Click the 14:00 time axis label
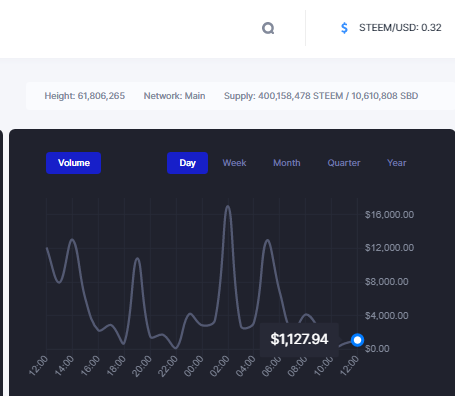This screenshot has height=396, width=455. click(x=64, y=366)
